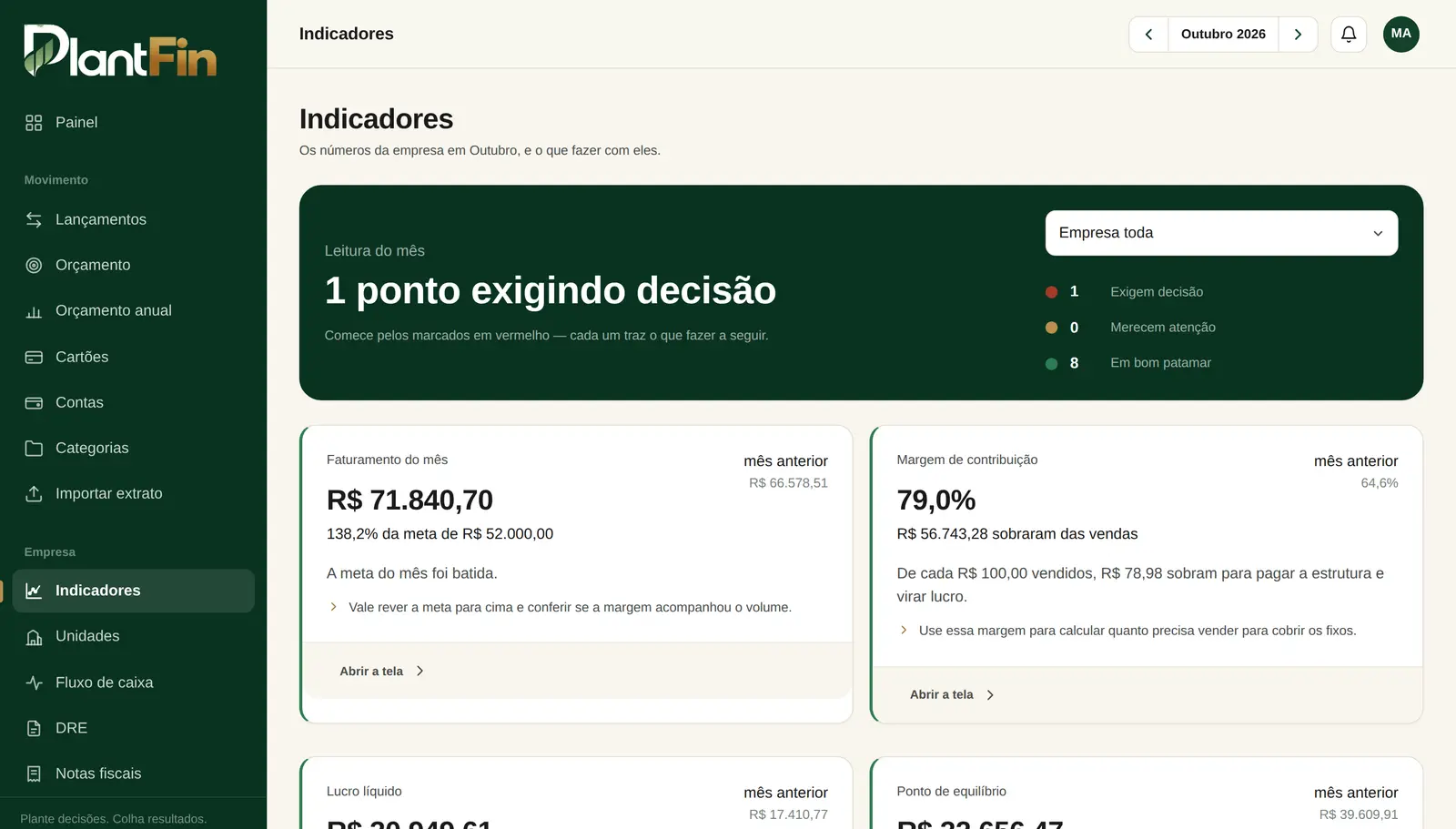Image resolution: width=1456 pixels, height=829 pixels.
Task: Click the R$ 66.578,51 previous month value
Action: [788, 483]
